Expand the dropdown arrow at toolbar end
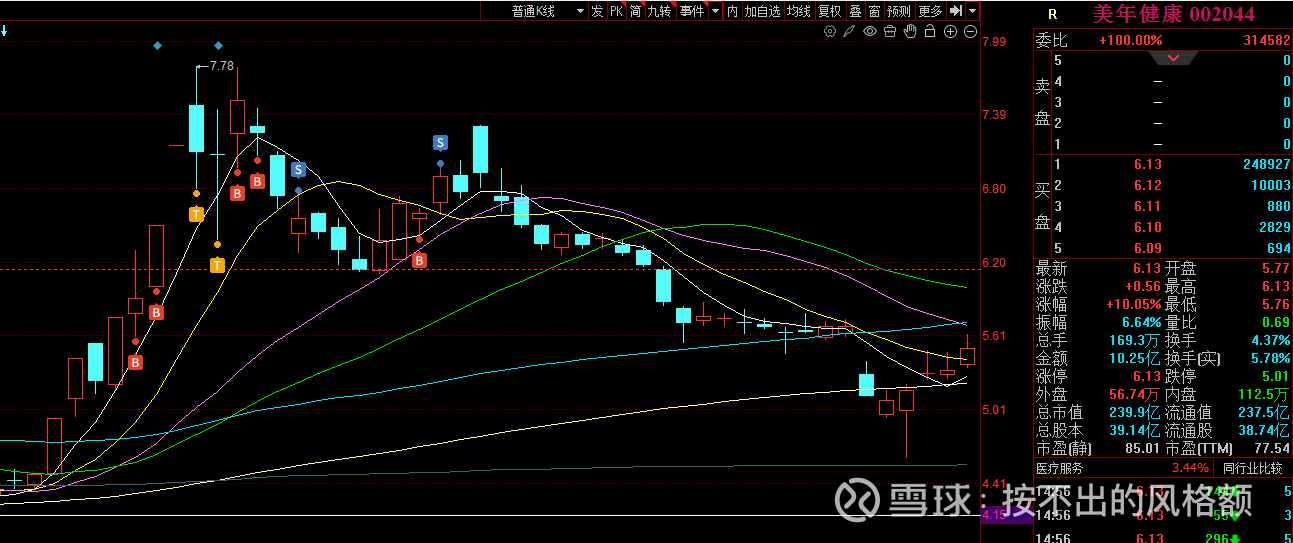This screenshot has height=543, width=1293. tap(972, 11)
